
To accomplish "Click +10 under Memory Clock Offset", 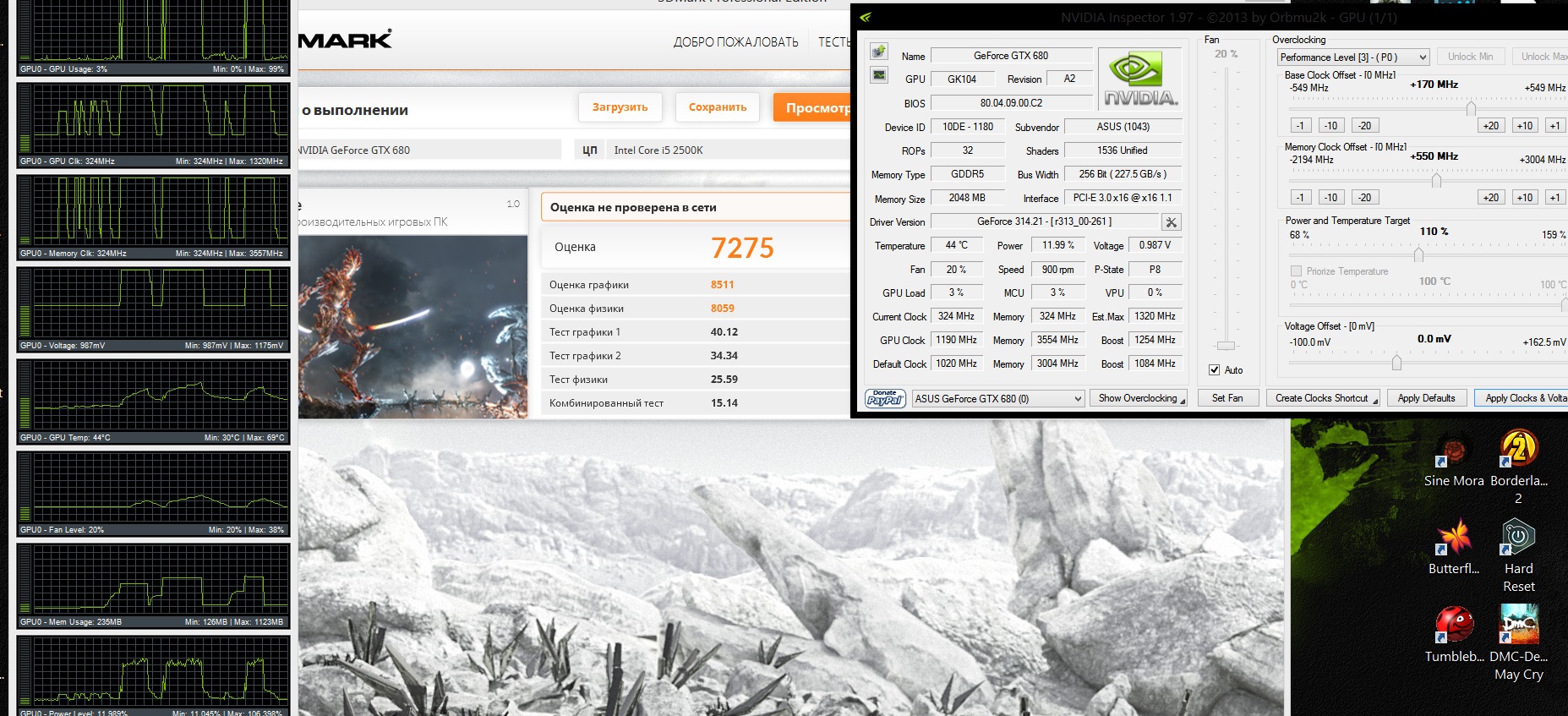I will click(x=1525, y=198).
